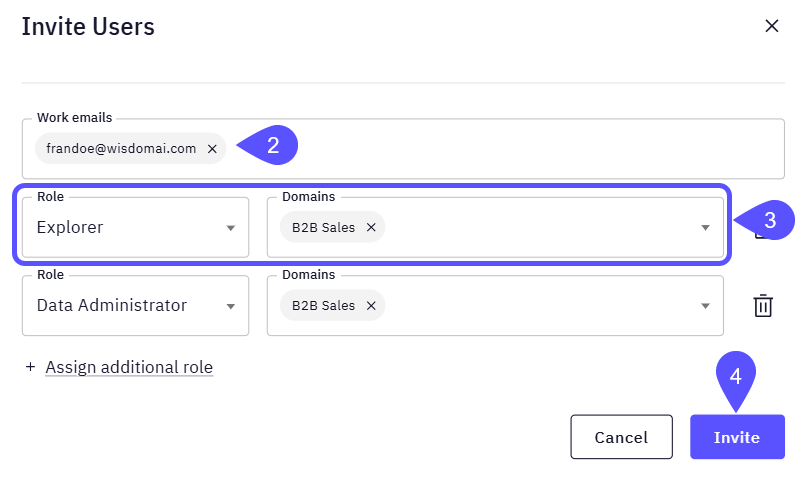Click the Invite Users dialog title
Viewport: 803px width, 483px height.
pyautogui.click(x=88, y=26)
